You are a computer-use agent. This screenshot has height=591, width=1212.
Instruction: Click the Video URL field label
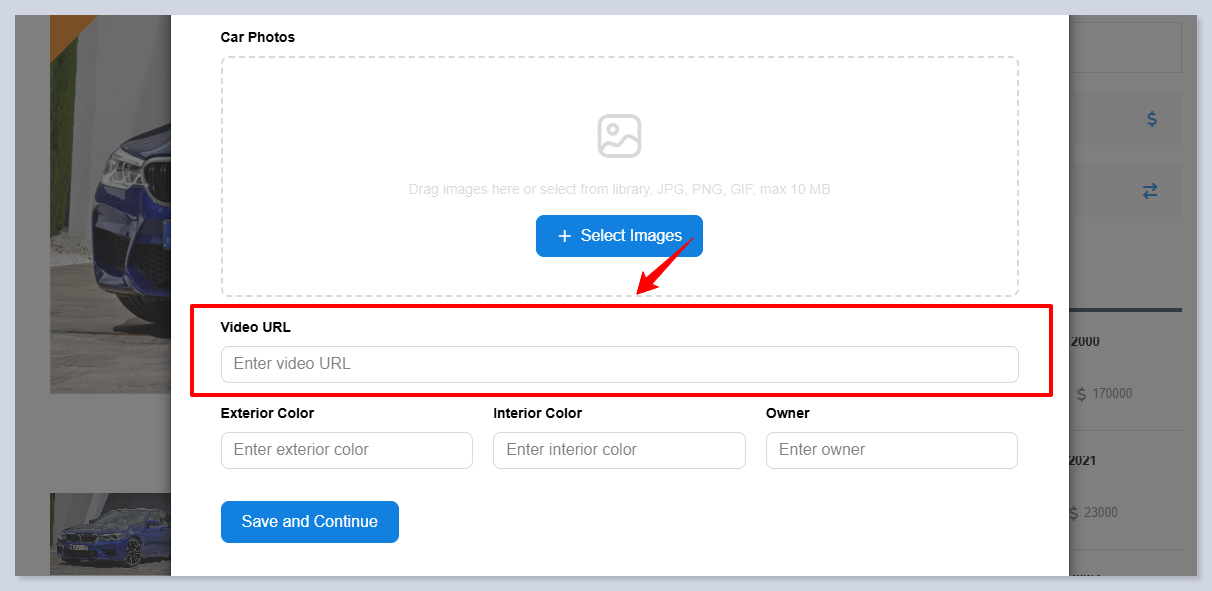[x=255, y=327]
